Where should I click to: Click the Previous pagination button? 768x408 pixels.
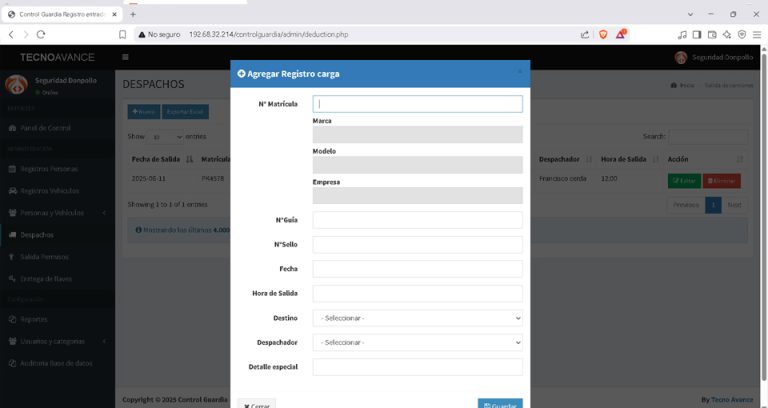[x=686, y=205]
